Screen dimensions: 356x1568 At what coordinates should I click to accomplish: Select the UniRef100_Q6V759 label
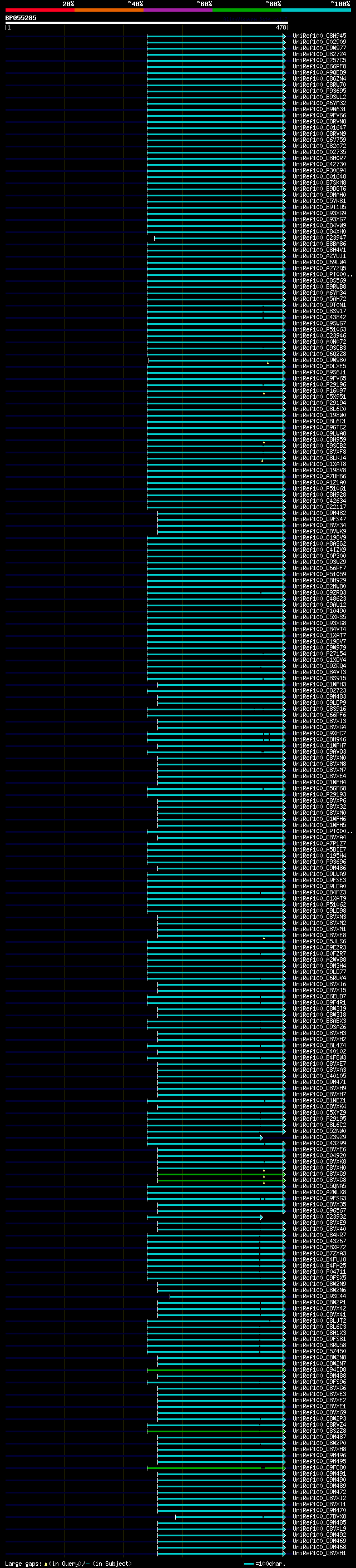point(319,140)
